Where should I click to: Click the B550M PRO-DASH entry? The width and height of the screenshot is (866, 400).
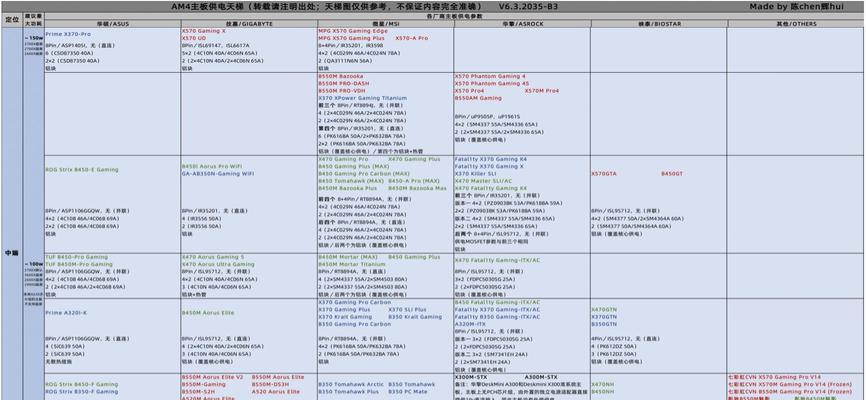pyautogui.click(x=344, y=83)
